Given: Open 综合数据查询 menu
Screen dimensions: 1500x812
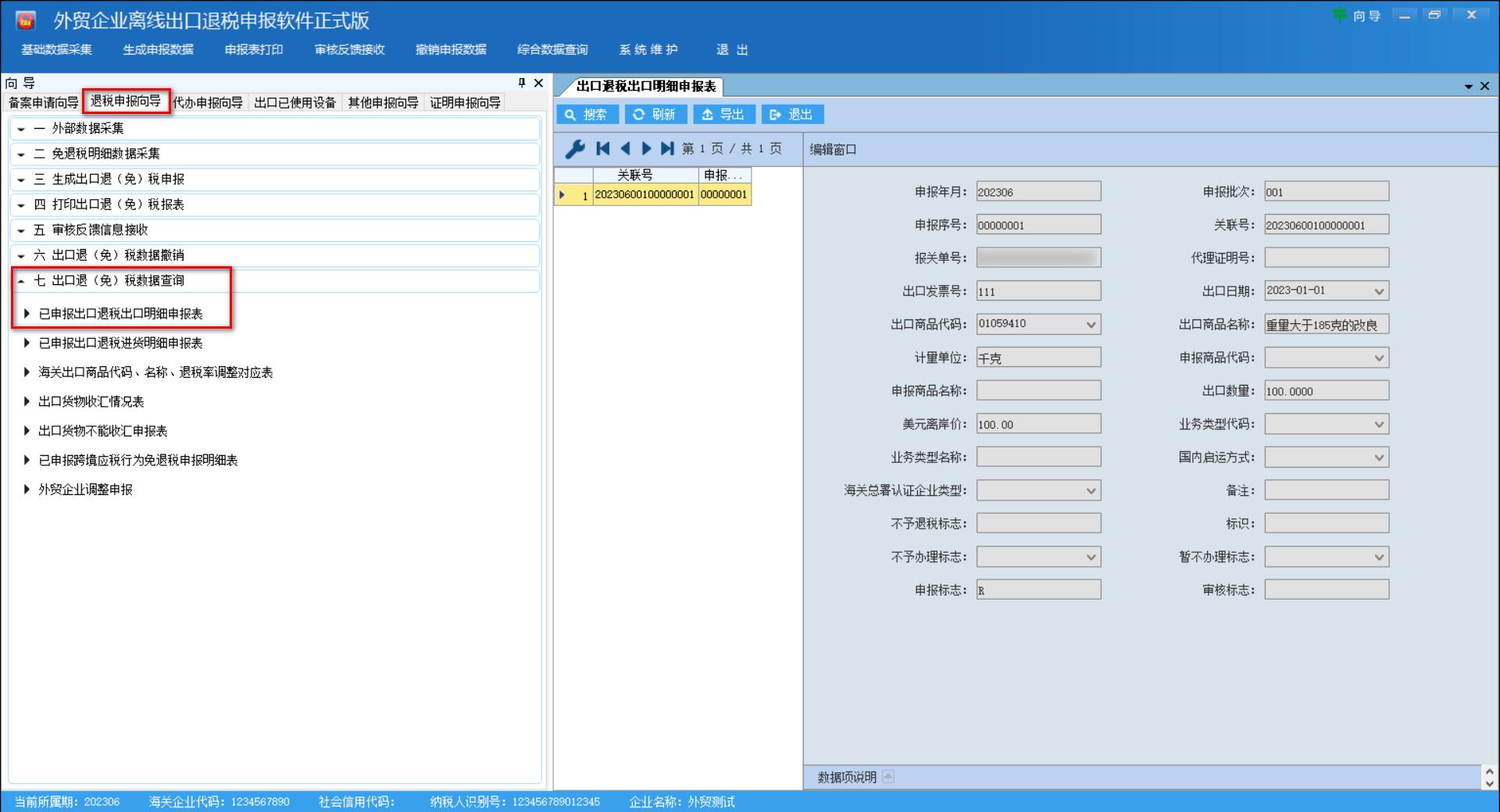Looking at the screenshot, I should [552, 50].
